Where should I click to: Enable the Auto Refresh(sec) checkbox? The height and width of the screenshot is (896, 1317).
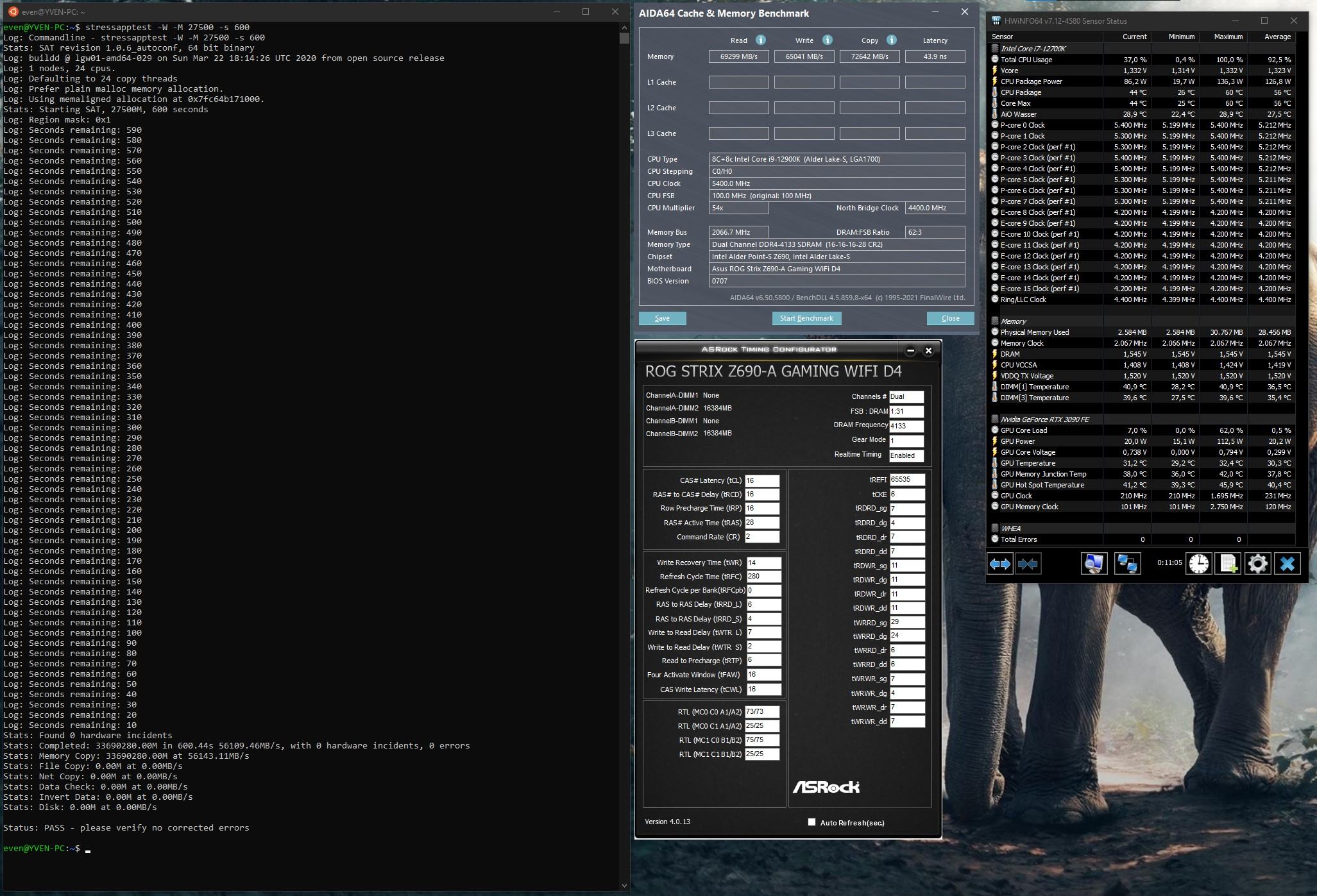click(811, 822)
